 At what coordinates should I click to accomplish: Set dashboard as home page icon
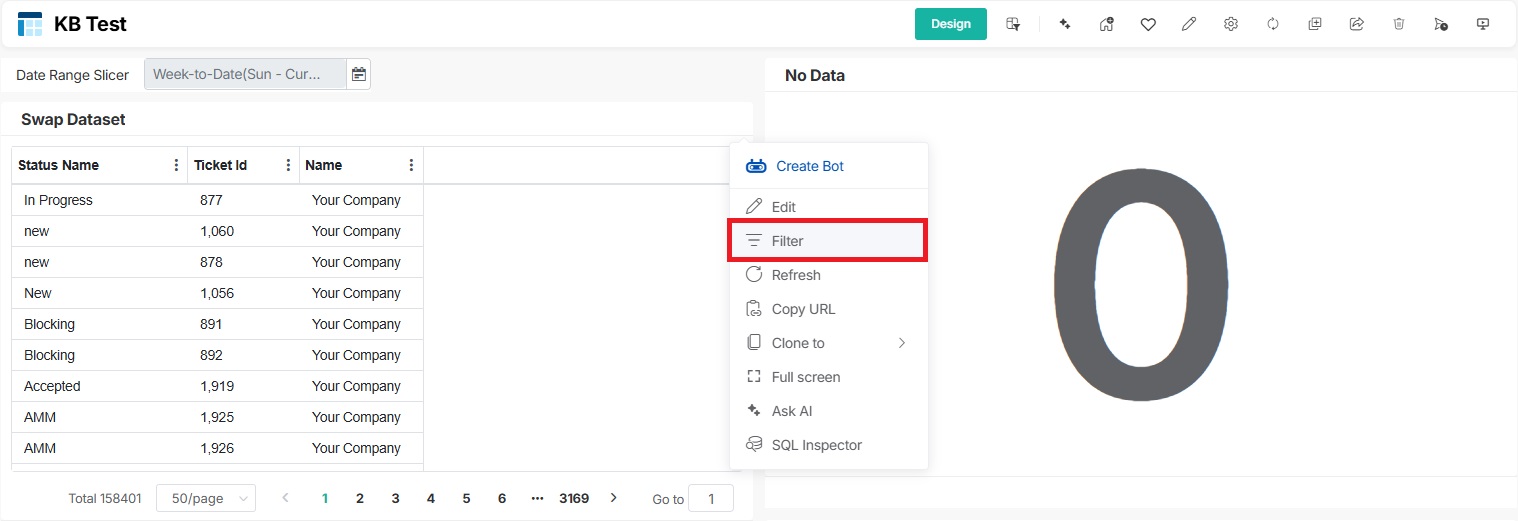coord(1106,24)
